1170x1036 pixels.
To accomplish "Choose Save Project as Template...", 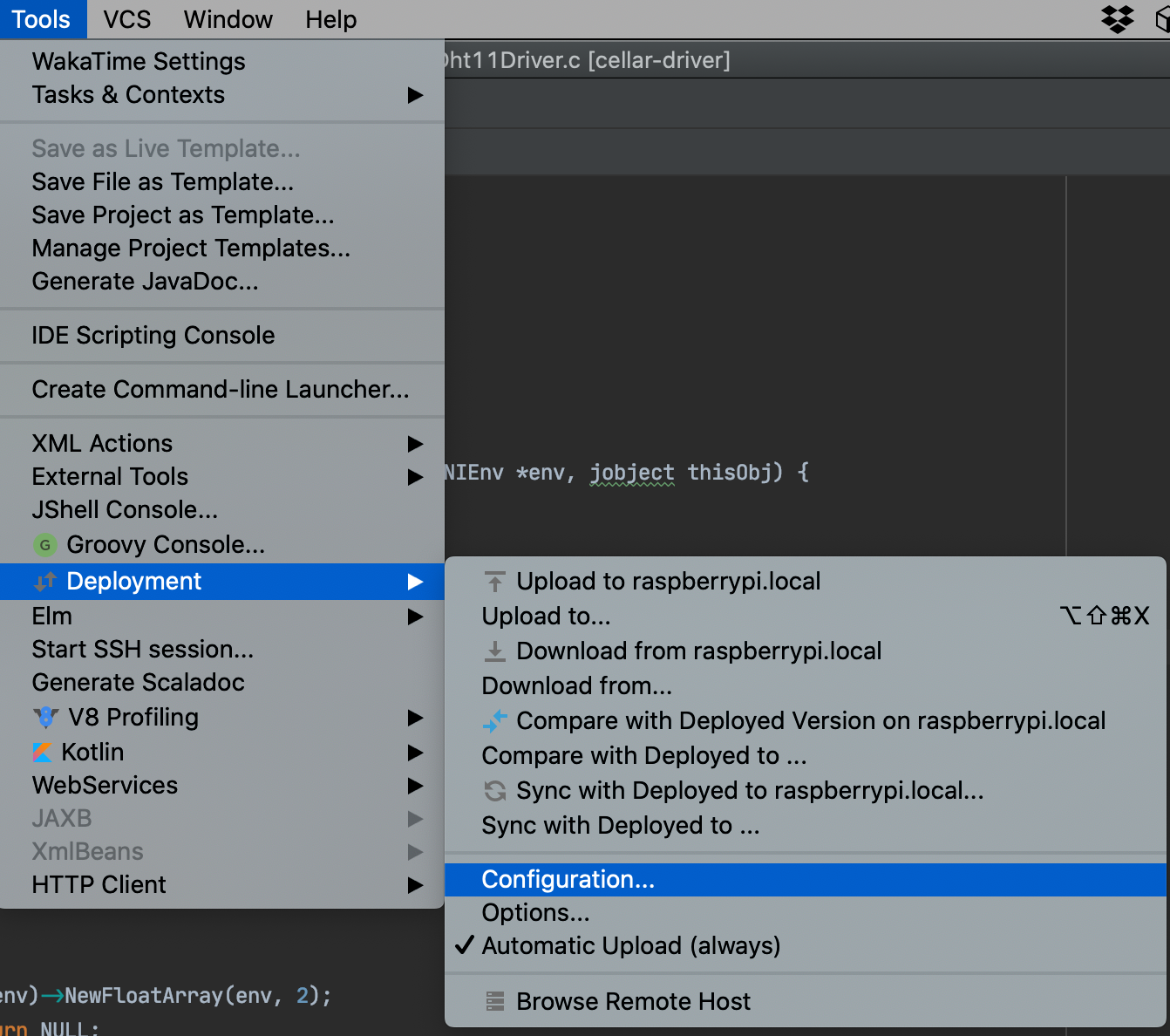I will pos(222,215).
